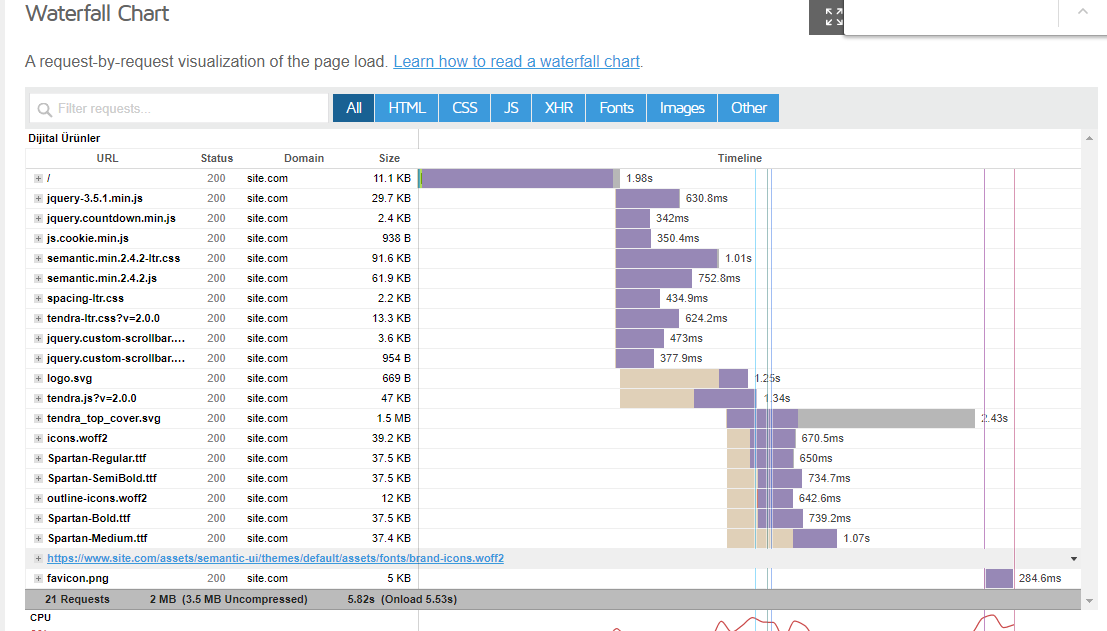1107x631 pixels.
Task: Select the Images filter tab
Action: [682, 108]
